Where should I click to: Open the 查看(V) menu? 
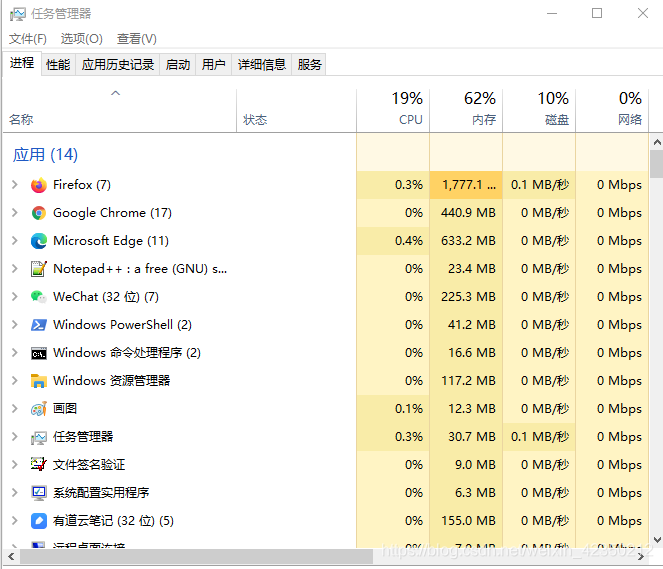click(x=137, y=39)
